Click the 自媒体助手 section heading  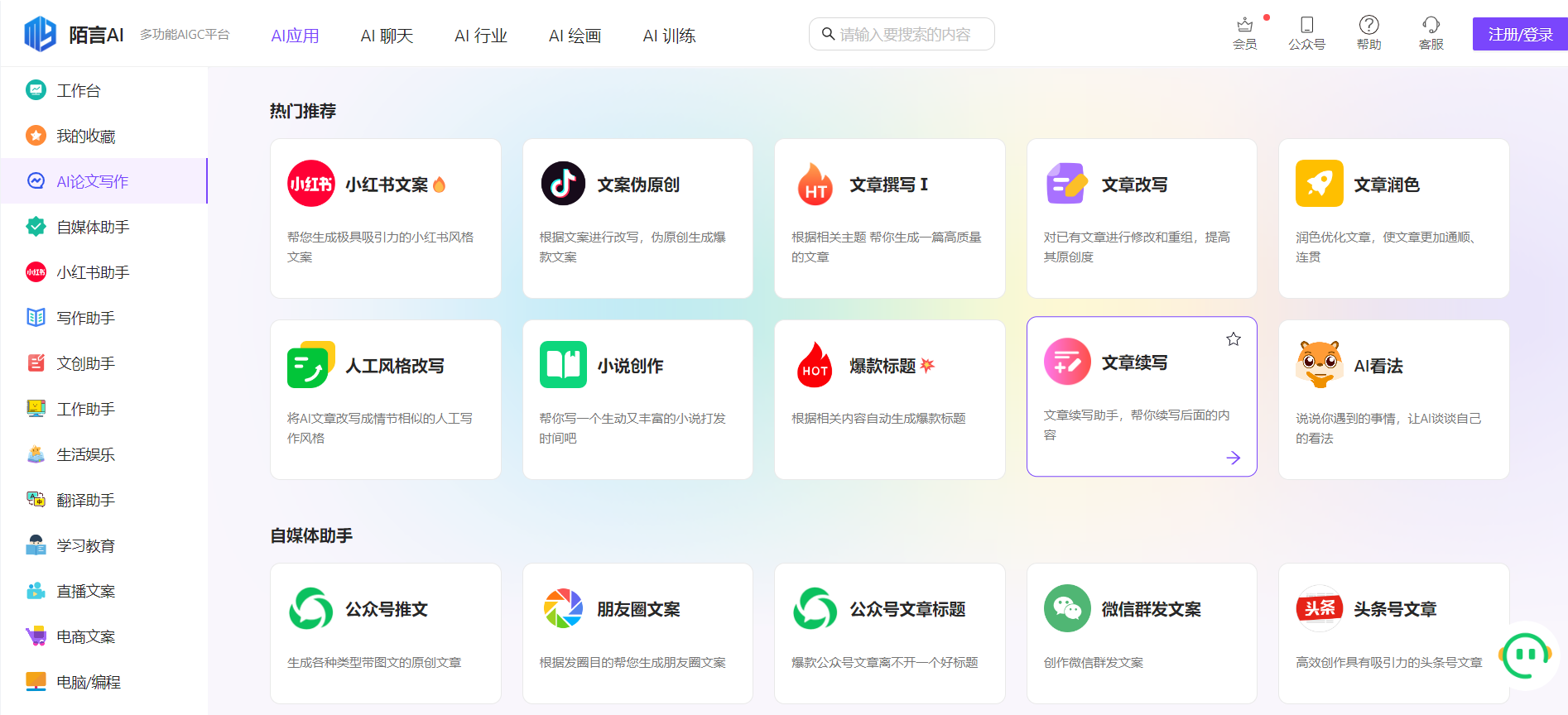(311, 535)
